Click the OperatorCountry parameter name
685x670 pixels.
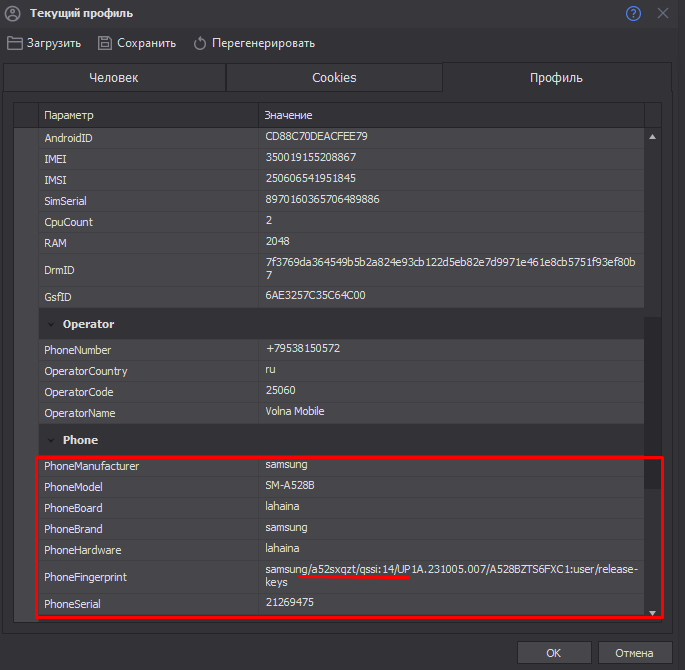point(86,371)
